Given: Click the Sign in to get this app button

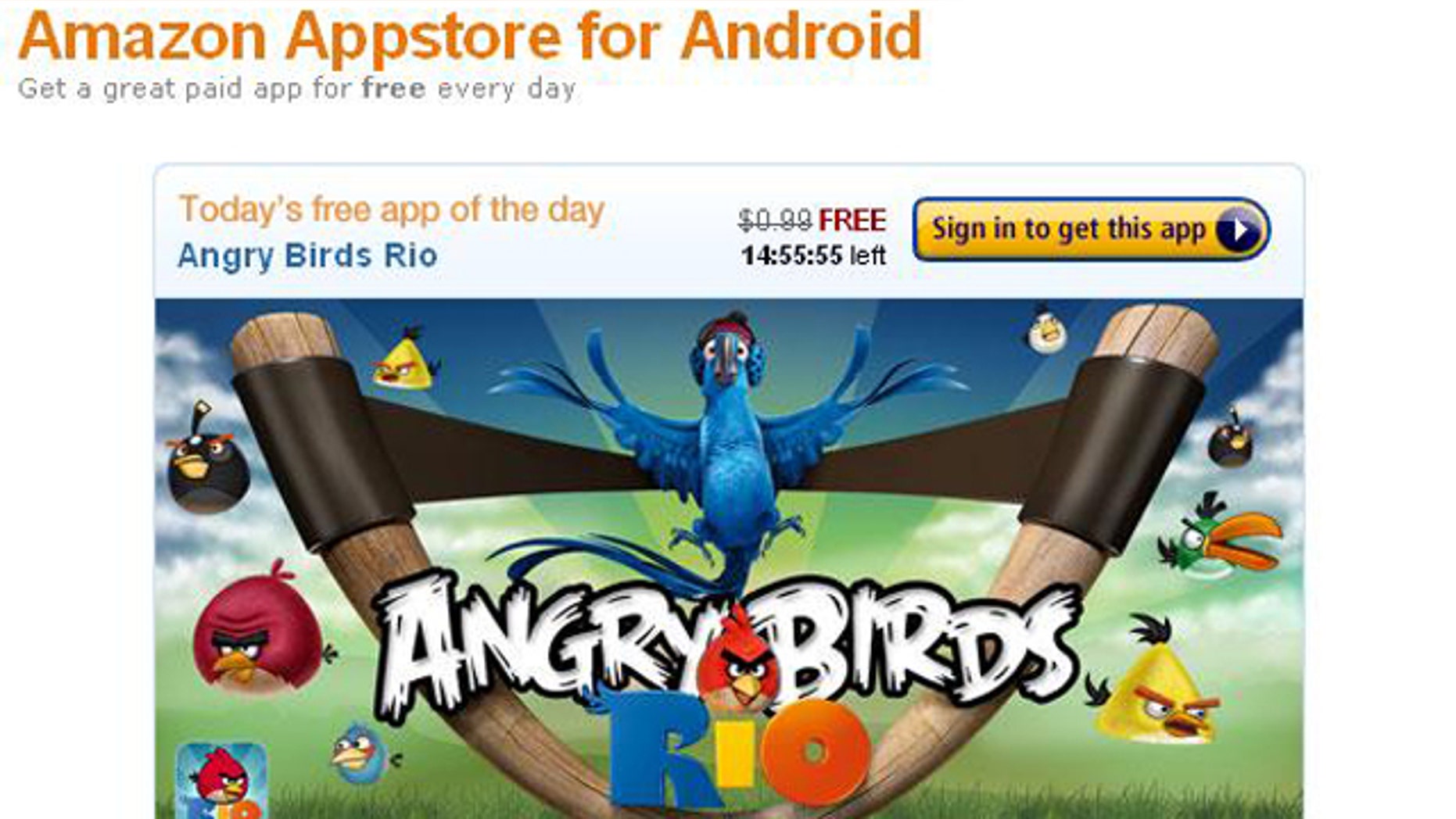Looking at the screenshot, I should click(1091, 229).
